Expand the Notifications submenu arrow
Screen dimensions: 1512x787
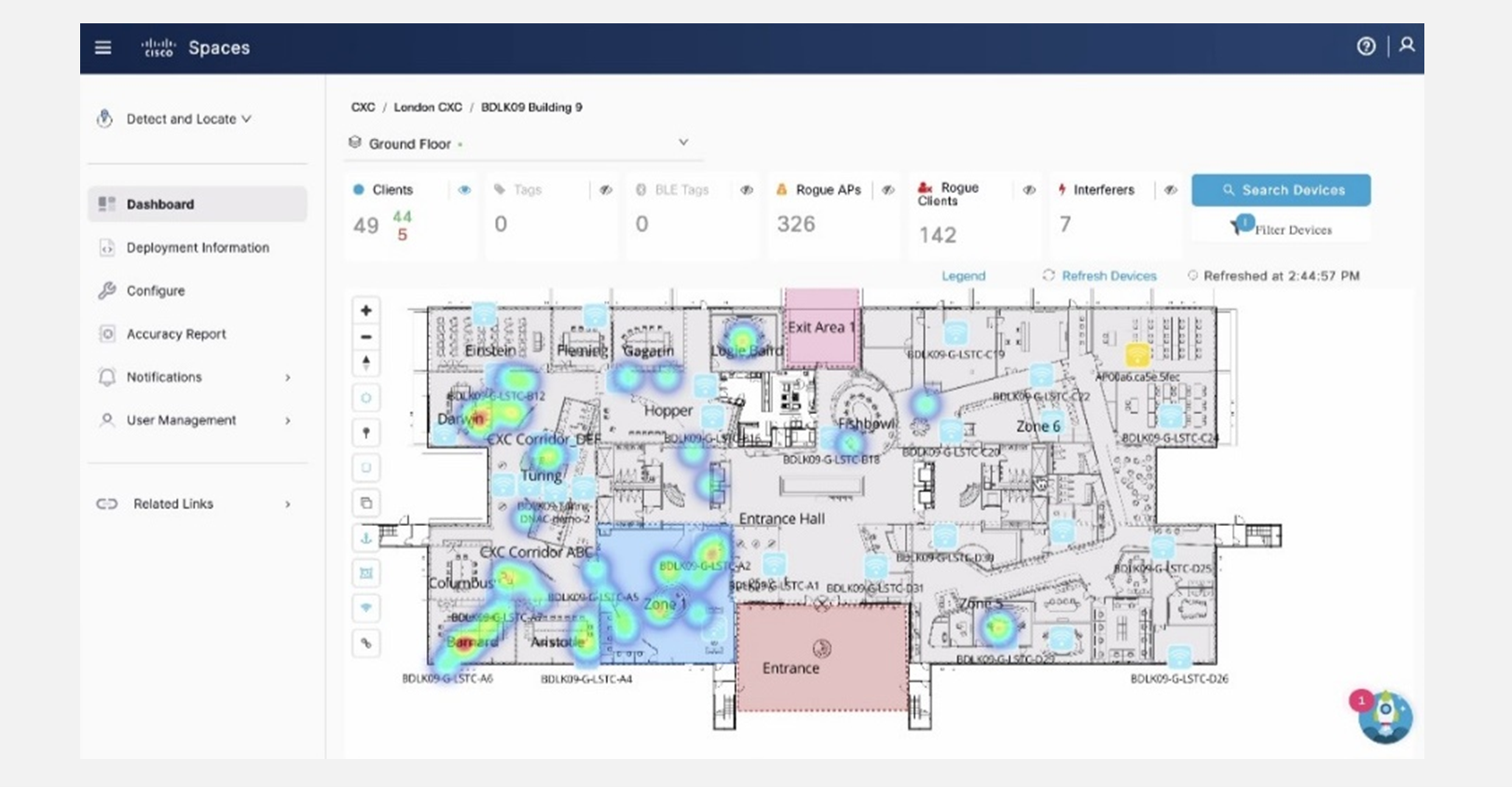287,378
